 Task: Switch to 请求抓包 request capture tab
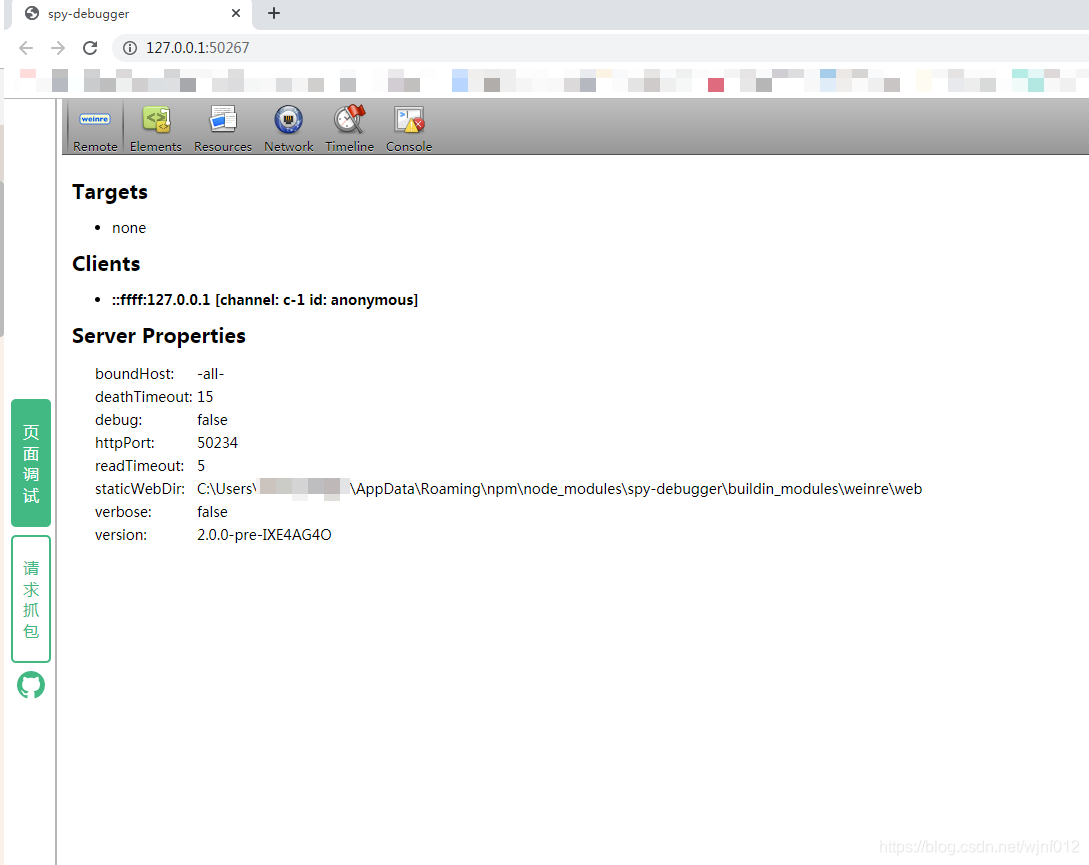[31, 599]
